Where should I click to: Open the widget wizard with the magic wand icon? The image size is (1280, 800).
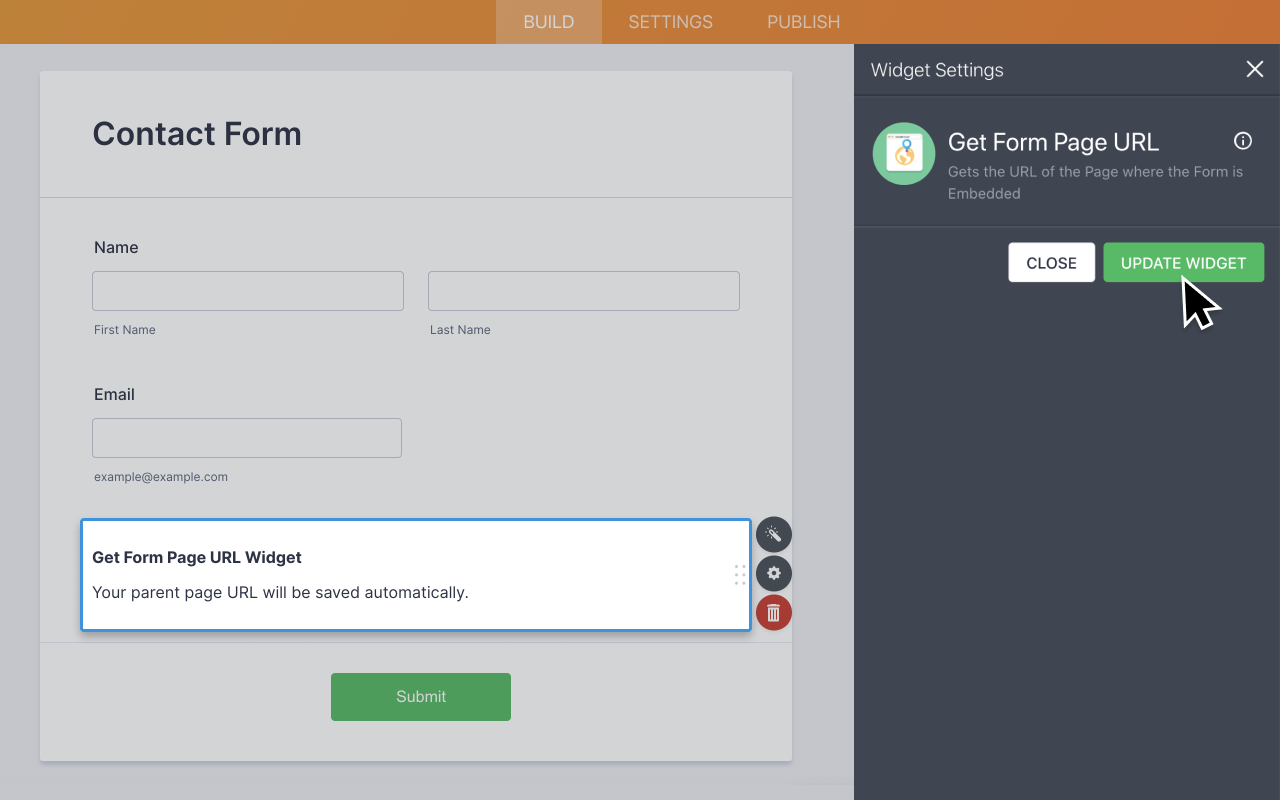pyautogui.click(x=773, y=534)
